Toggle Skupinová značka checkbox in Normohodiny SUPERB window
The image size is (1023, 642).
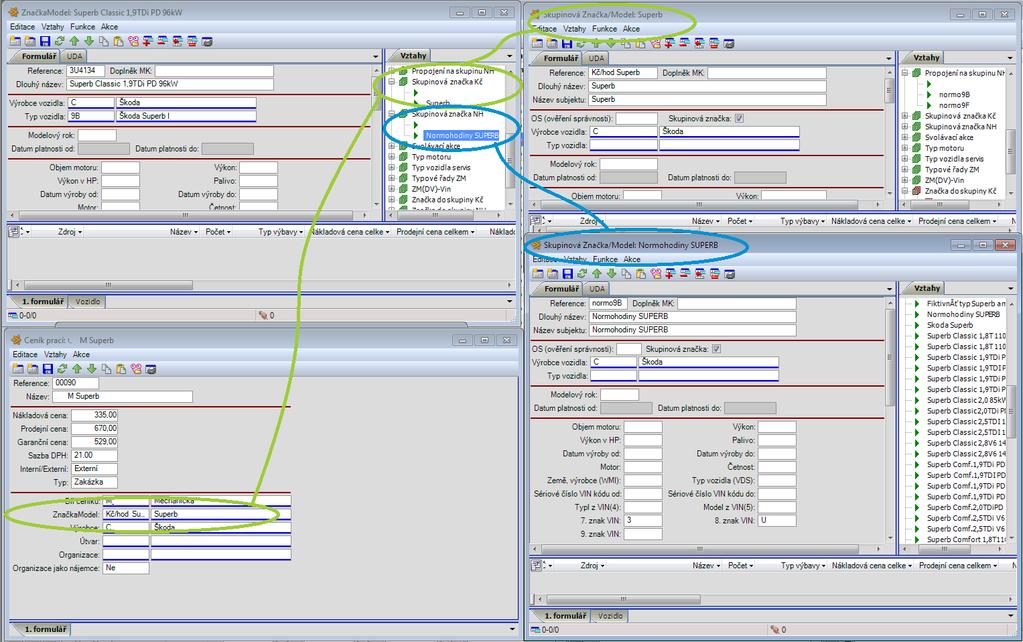[716, 348]
